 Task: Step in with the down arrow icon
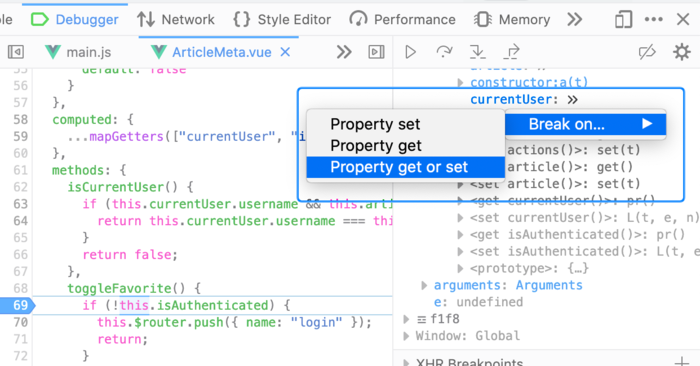[477, 52]
